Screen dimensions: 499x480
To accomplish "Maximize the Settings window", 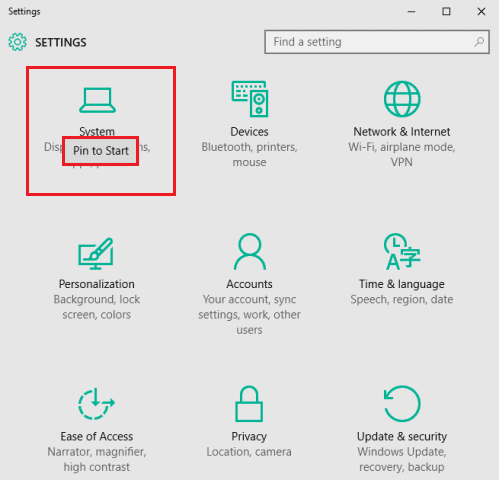I will [446, 12].
